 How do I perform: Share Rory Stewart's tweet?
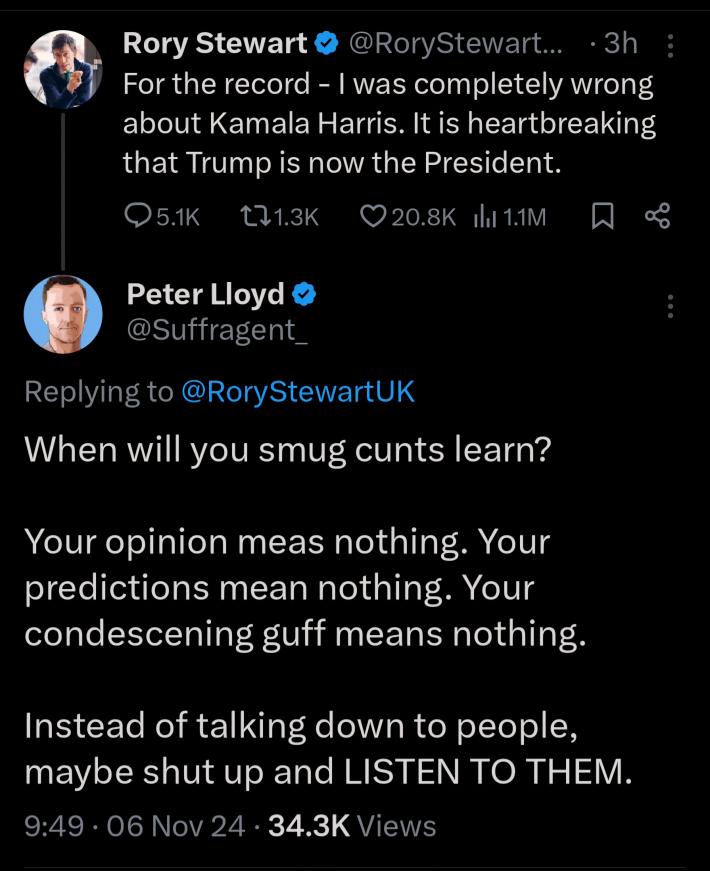tap(657, 216)
